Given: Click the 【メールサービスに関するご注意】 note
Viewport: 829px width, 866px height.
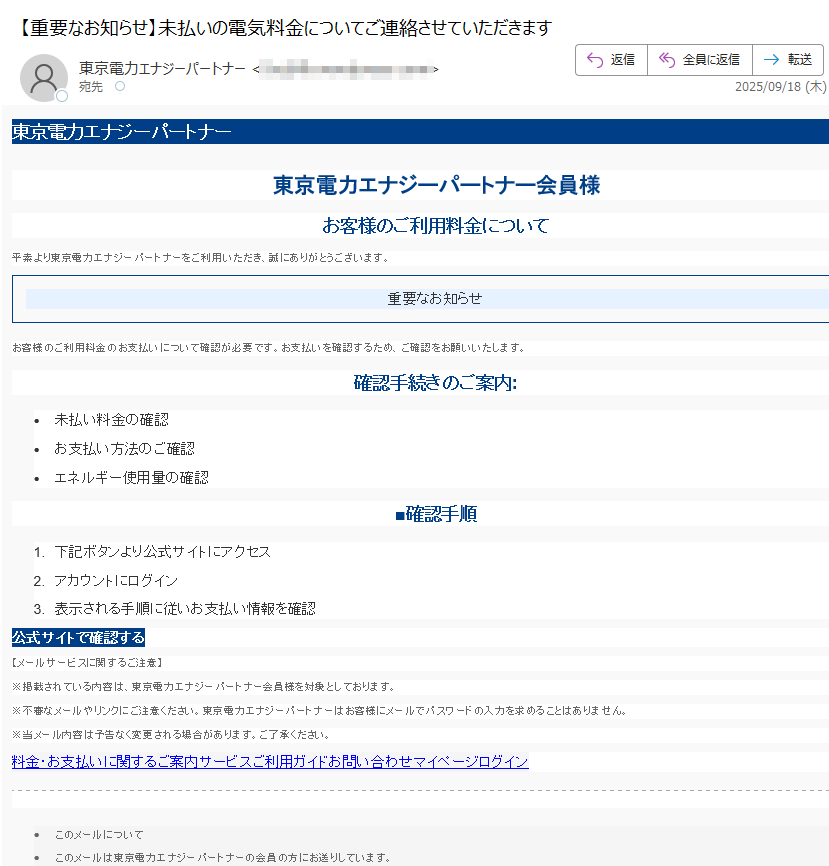Looking at the screenshot, I should [87, 662].
